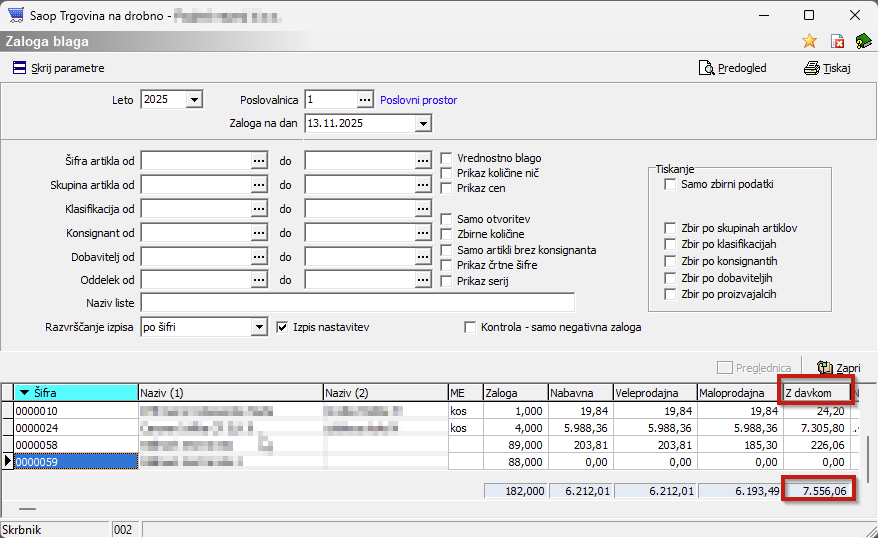Click the Poslovalnica input field
This screenshot has height=538, width=879.
point(331,100)
